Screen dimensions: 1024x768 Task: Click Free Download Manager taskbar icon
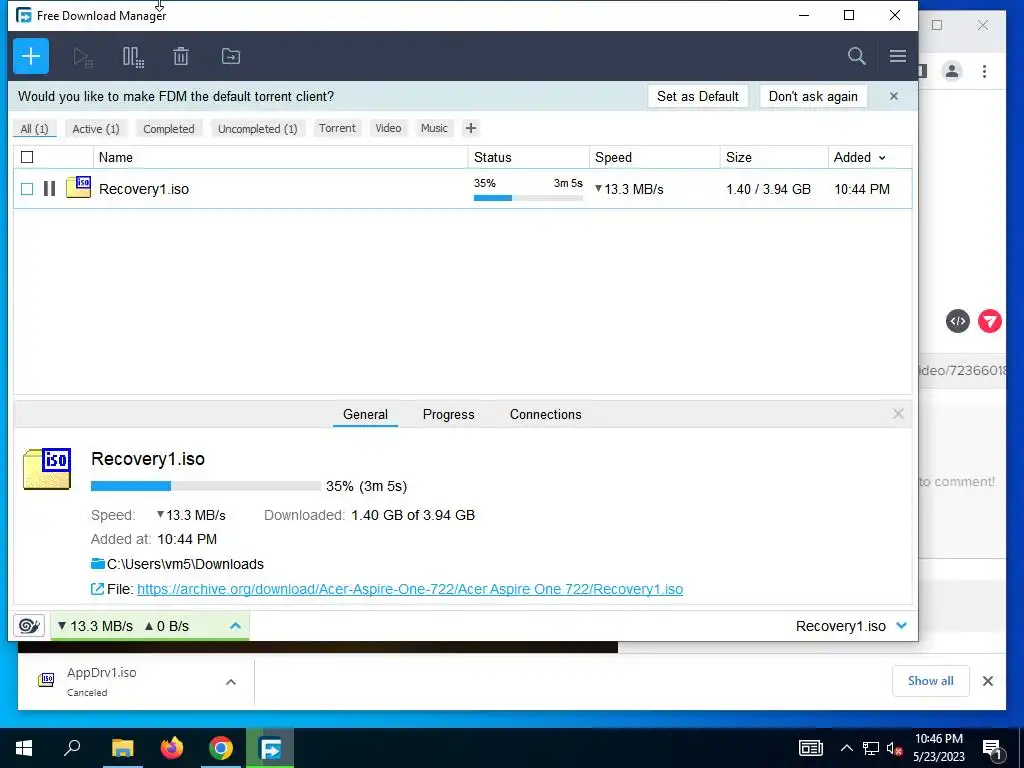click(270, 748)
